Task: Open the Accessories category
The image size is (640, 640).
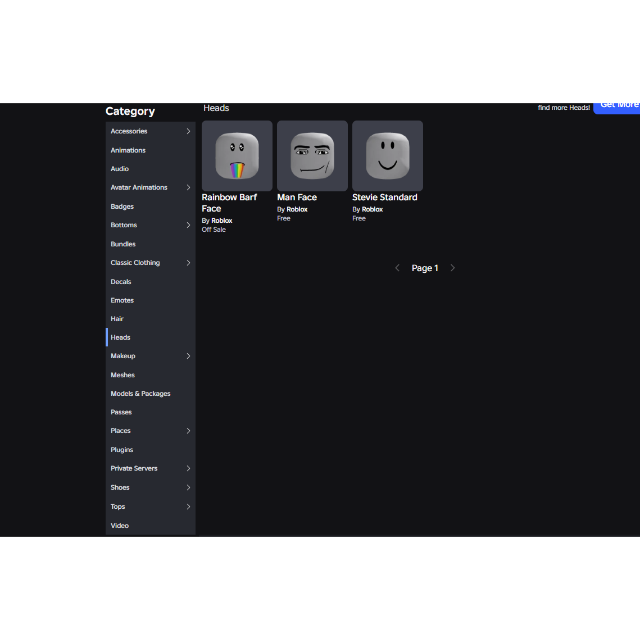Action: (151, 131)
